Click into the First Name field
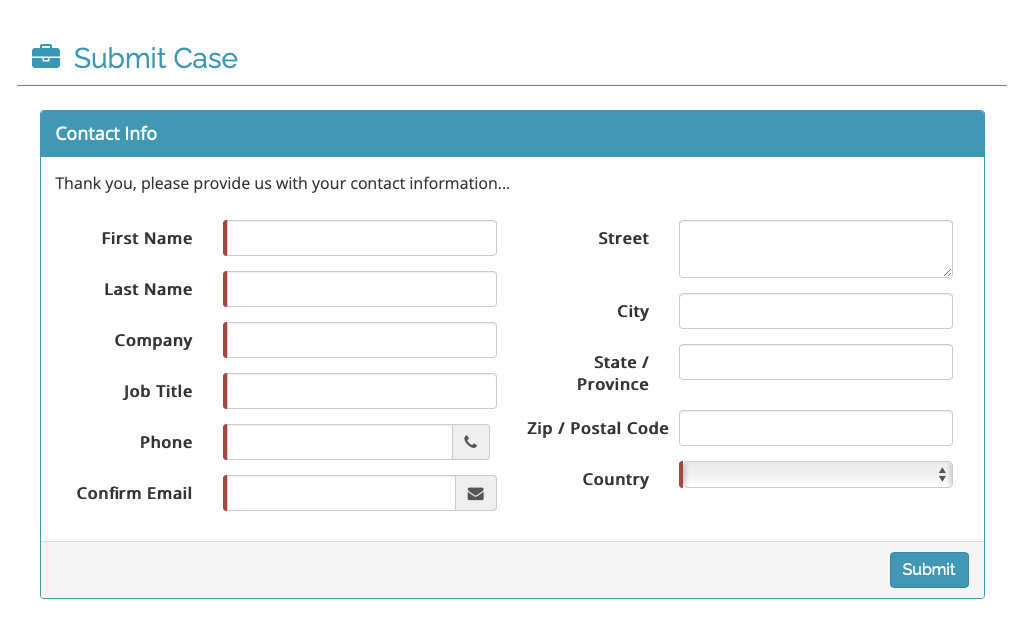Screen dimensions: 1024x640 361,238
